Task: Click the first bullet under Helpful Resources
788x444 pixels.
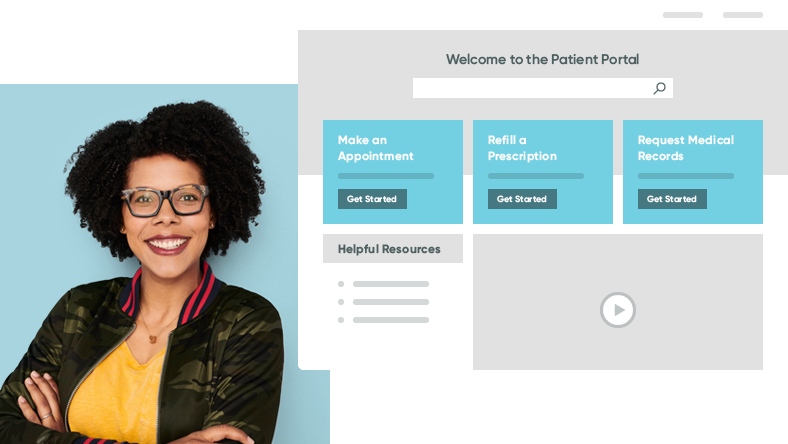Action: 341,284
